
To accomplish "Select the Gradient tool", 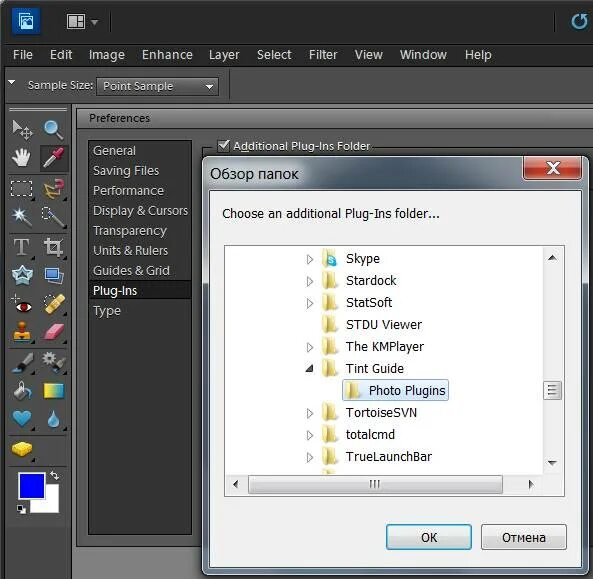I will tap(54, 391).
